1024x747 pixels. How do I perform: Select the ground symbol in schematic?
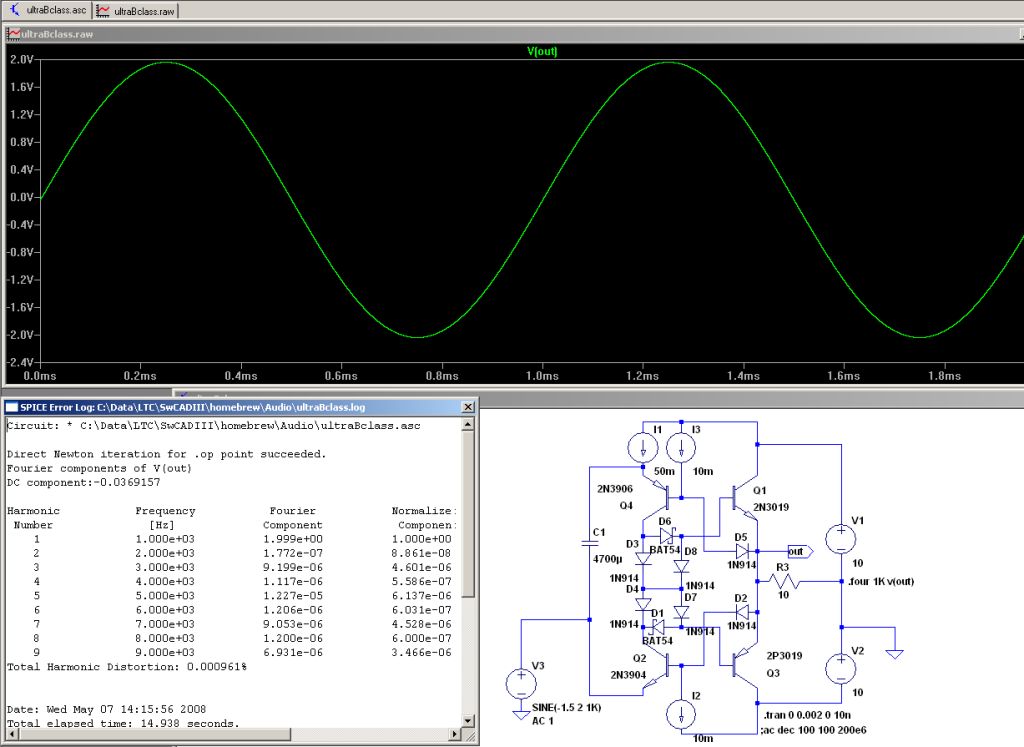[894, 652]
